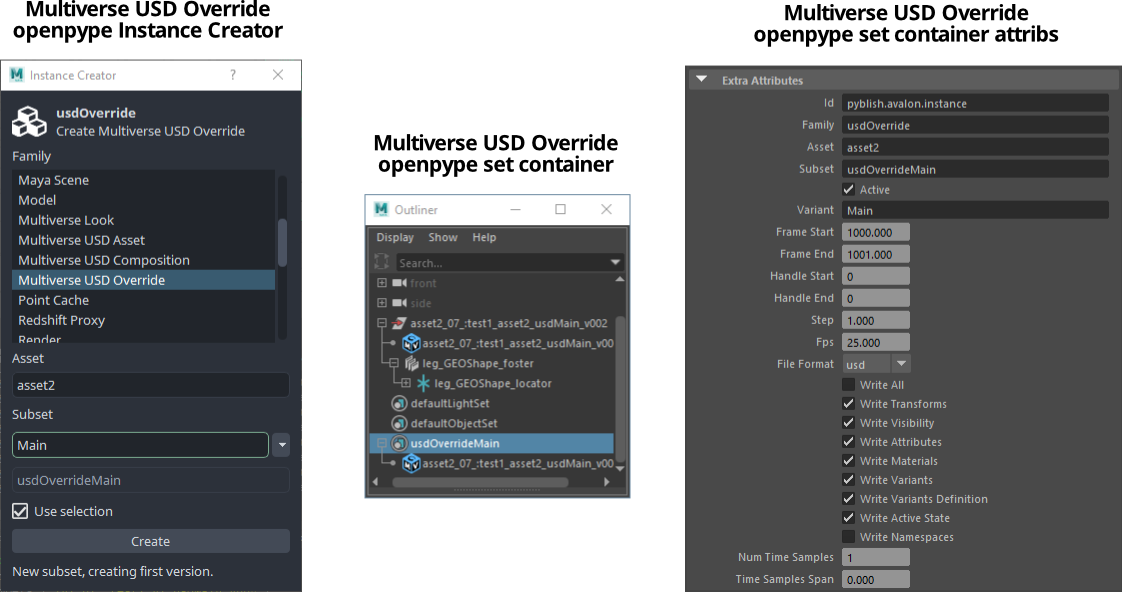This screenshot has height=592, width=1122.
Task: Select the Point Cache family
Action: (x=143, y=300)
